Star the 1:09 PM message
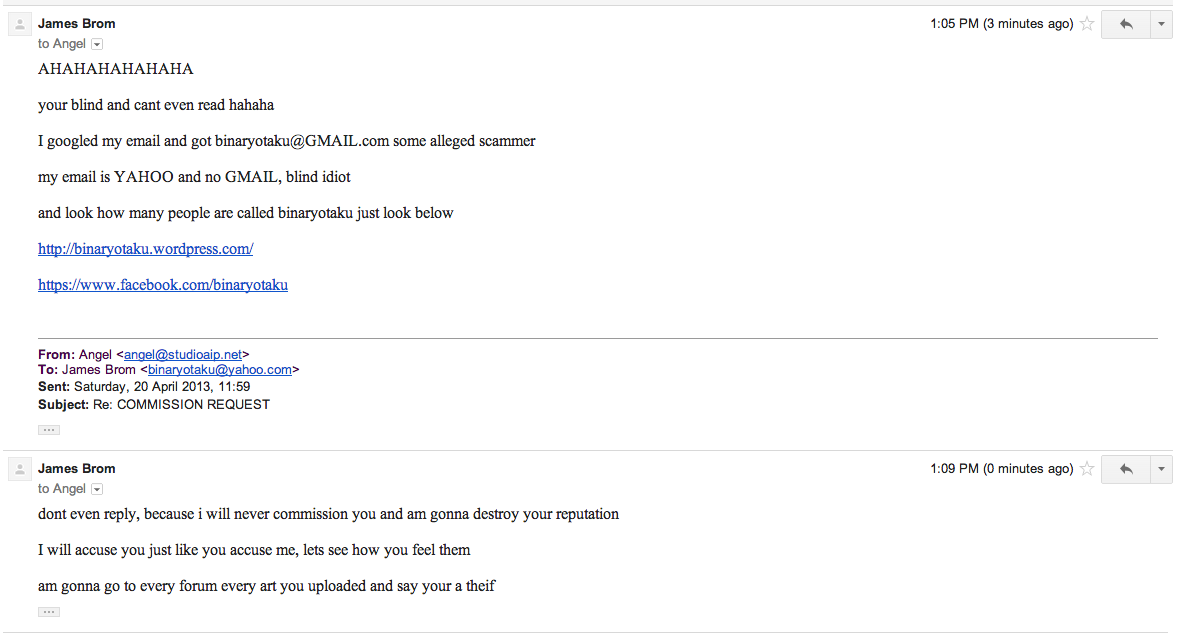 [x=1087, y=469]
